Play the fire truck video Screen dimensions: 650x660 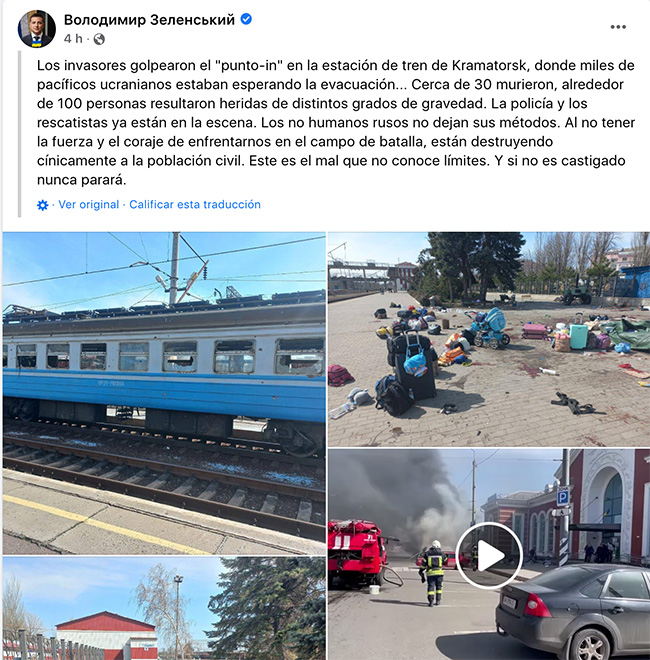(489, 555)
